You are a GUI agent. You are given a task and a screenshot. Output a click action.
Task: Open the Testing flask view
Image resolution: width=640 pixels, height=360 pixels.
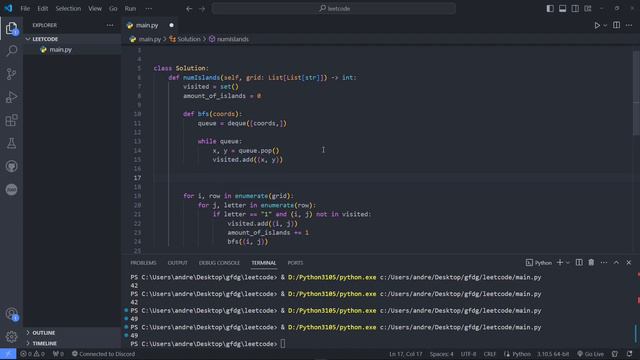[11, 143]
